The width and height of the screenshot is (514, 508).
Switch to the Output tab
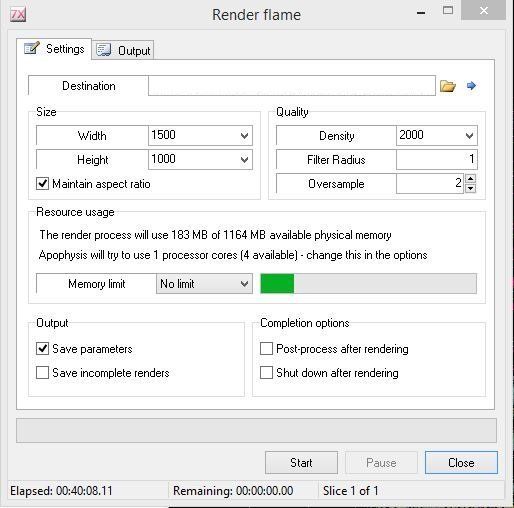coord(123,50)
